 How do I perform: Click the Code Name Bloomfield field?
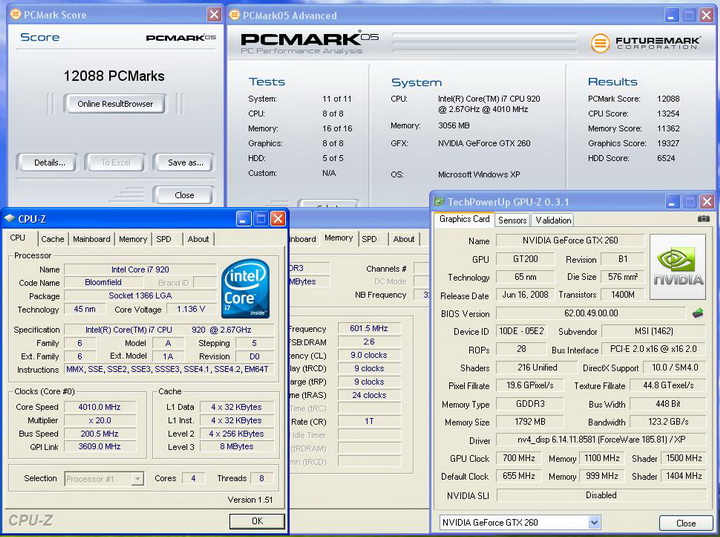pyautogui.click(x=103, y=283)
